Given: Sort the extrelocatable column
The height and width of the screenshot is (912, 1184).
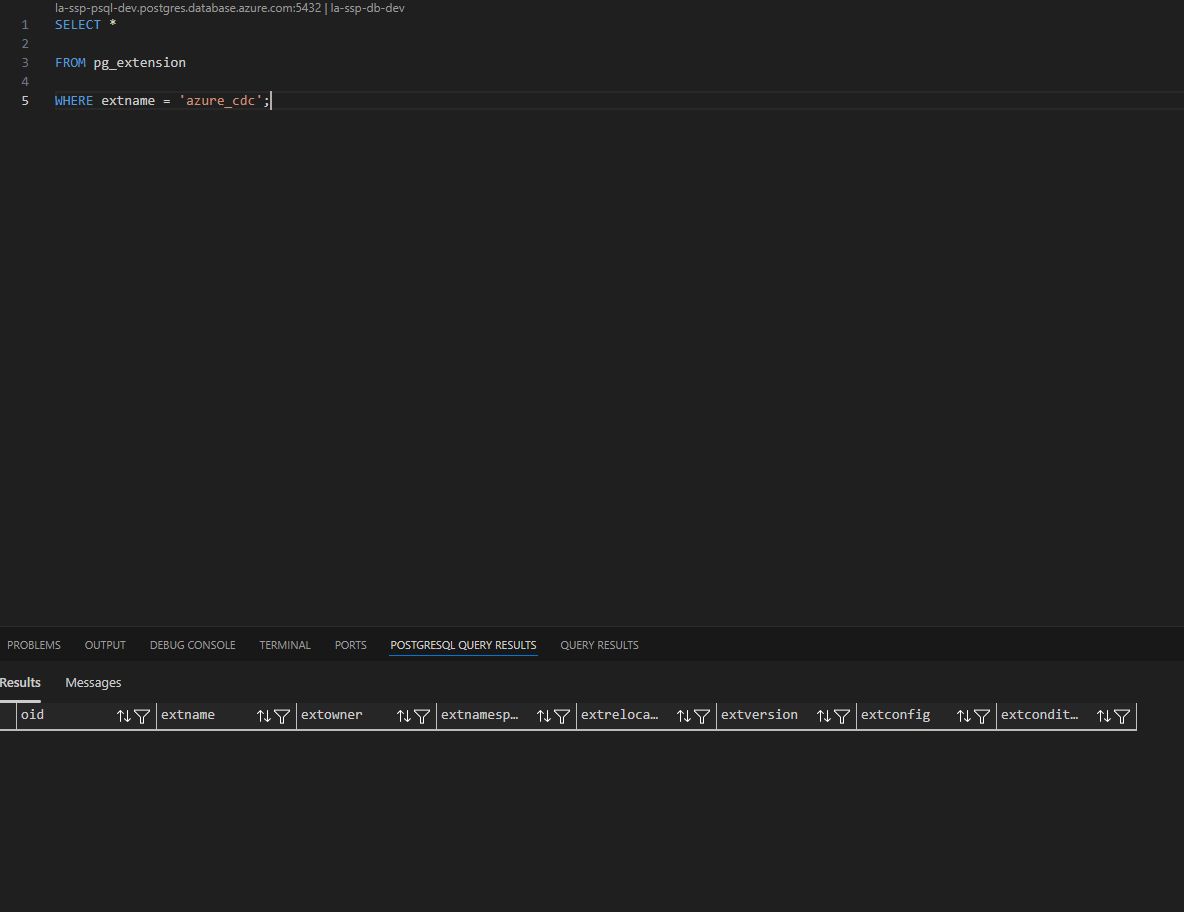Looking at the screenshot, I should [684, 716].
